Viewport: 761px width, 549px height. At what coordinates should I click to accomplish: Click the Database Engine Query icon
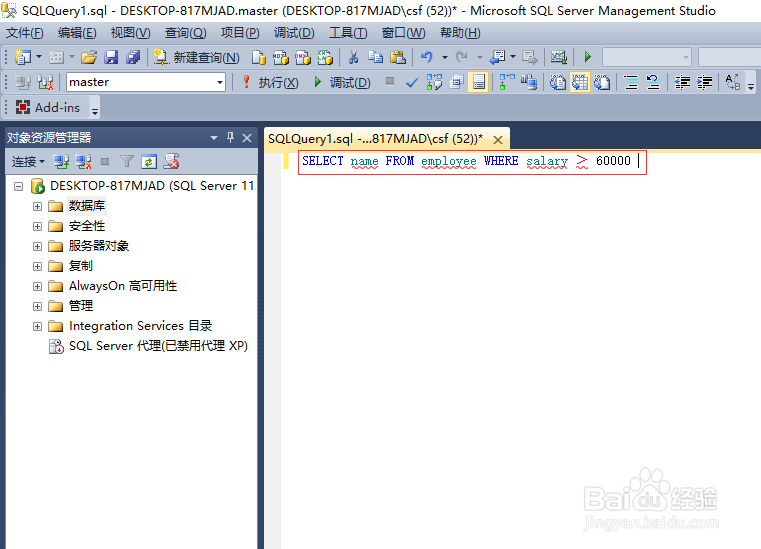coord(259,57)
